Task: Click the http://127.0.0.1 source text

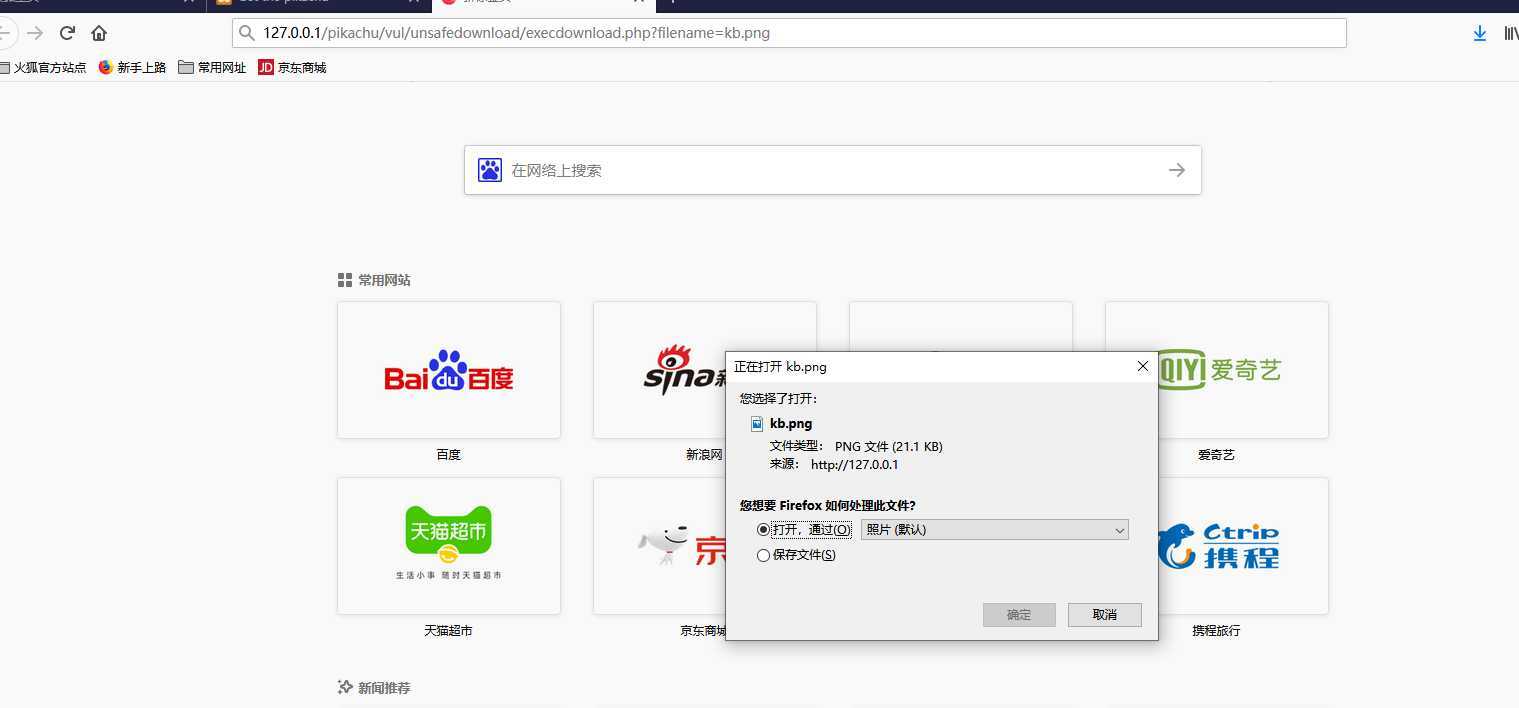Action: point(855,464)
